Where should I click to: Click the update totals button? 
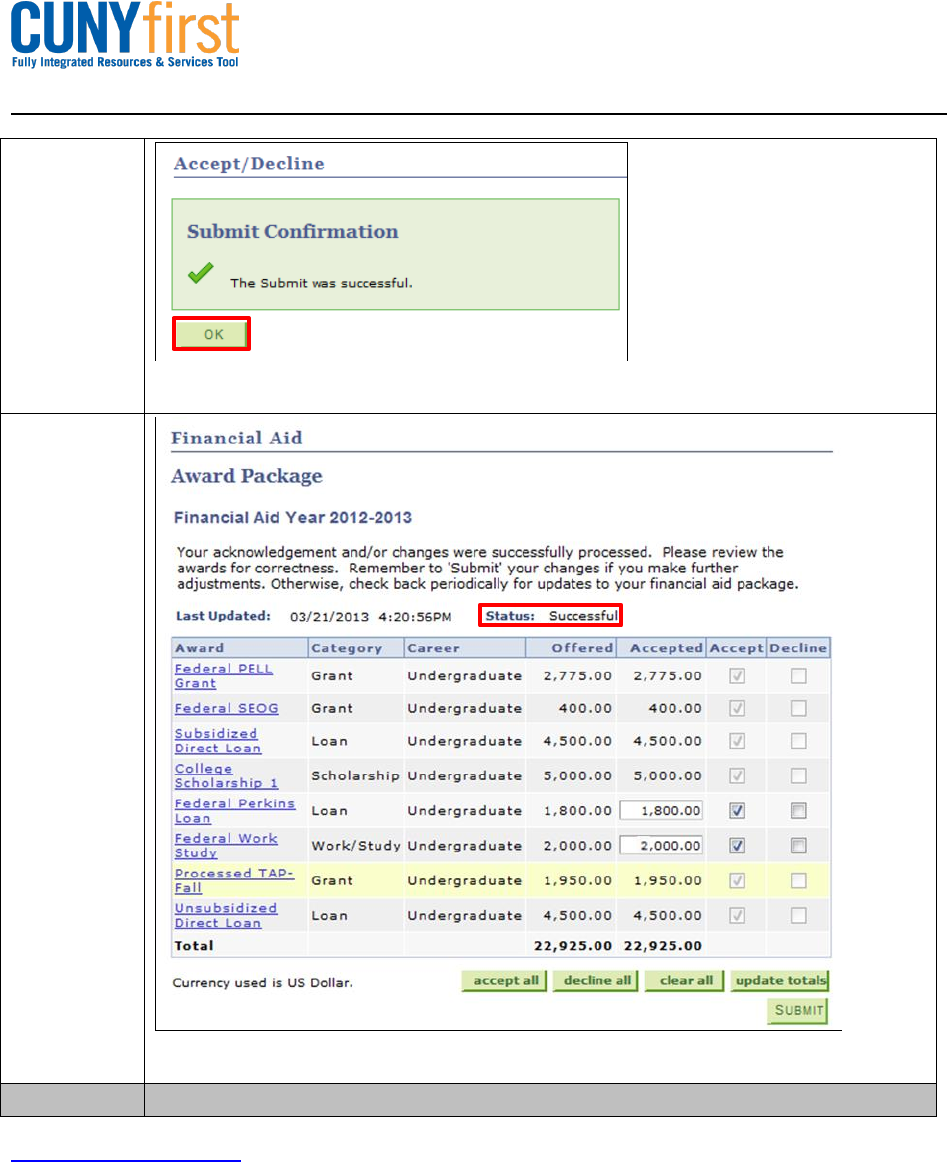click(780, 980)
